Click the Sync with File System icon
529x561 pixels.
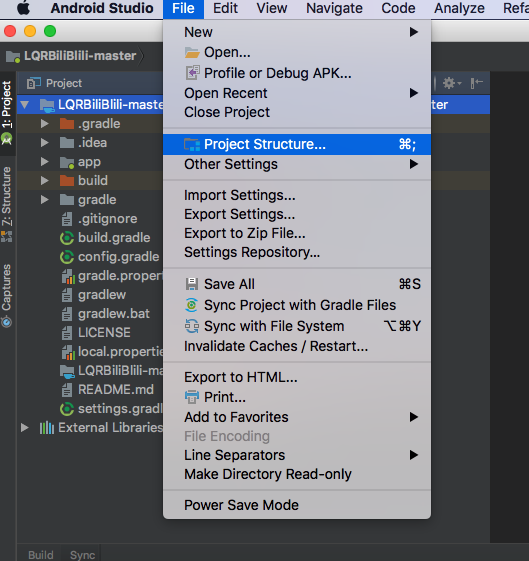pyautogui.click(x=192, y=326)
